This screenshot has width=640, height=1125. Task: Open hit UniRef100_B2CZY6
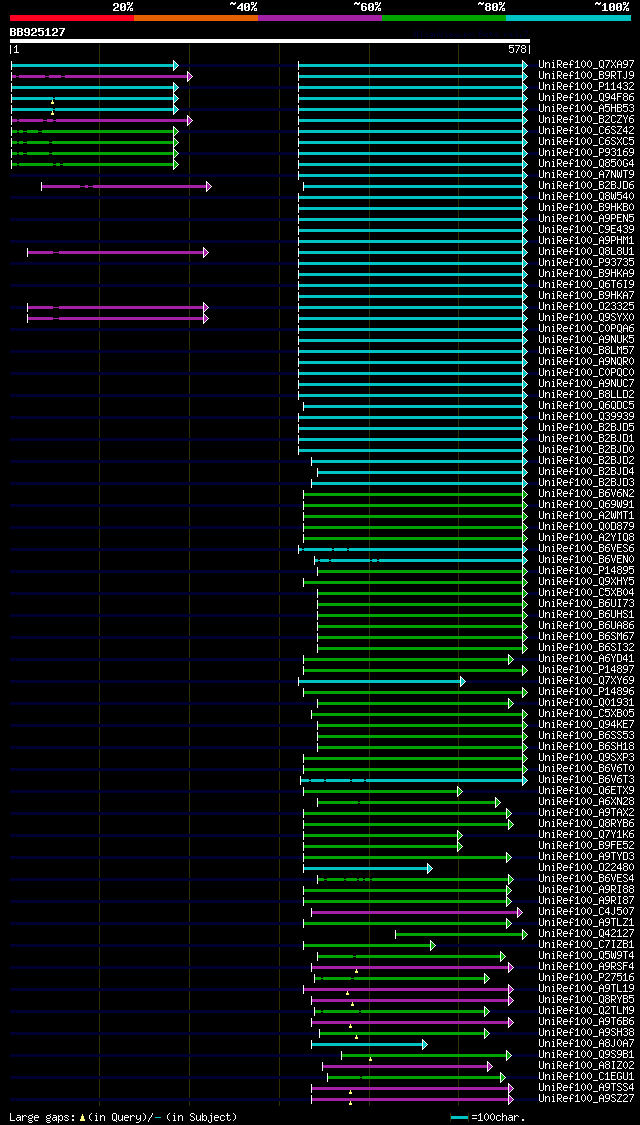click(586, 120)
